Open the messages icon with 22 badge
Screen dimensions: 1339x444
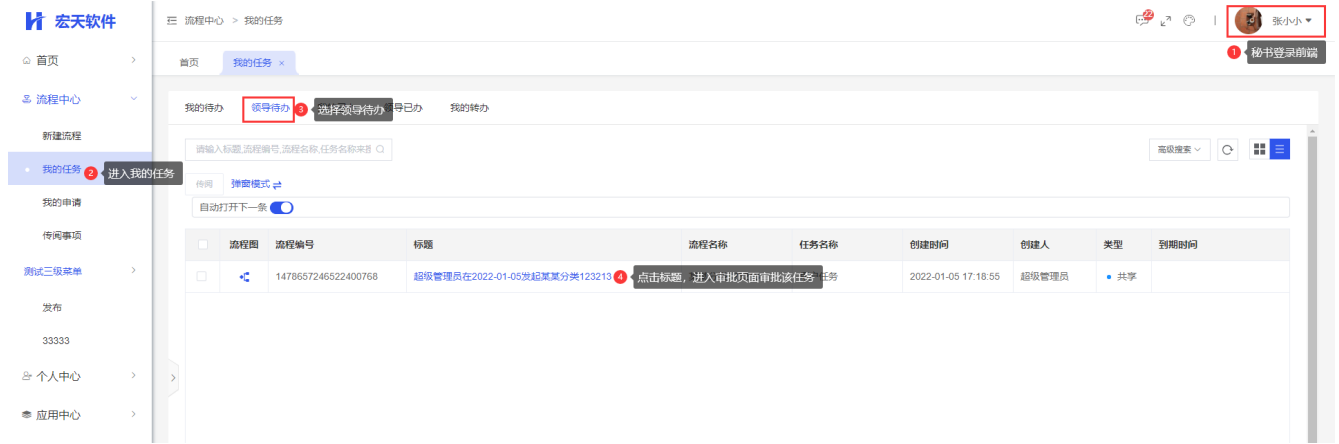click(1143, 20)
